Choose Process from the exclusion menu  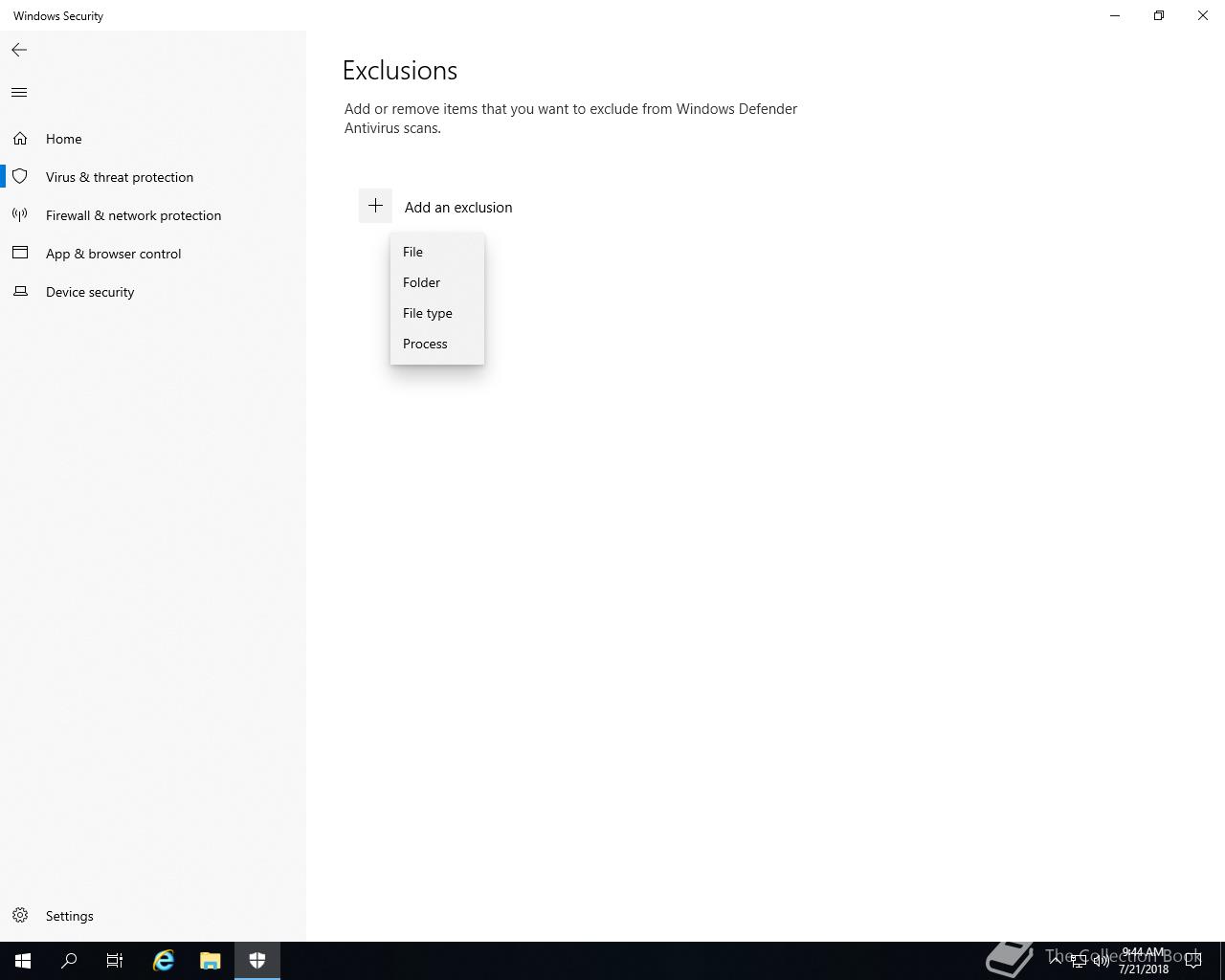tap(437, 344)
